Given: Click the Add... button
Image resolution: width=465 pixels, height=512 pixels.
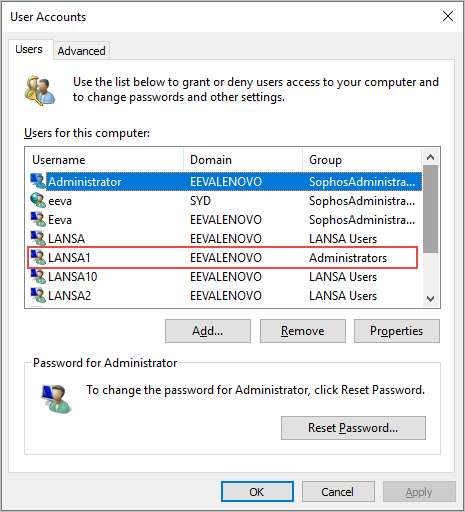Looking at the screenshot, I should pyautogui.click(x=208, y=331).
